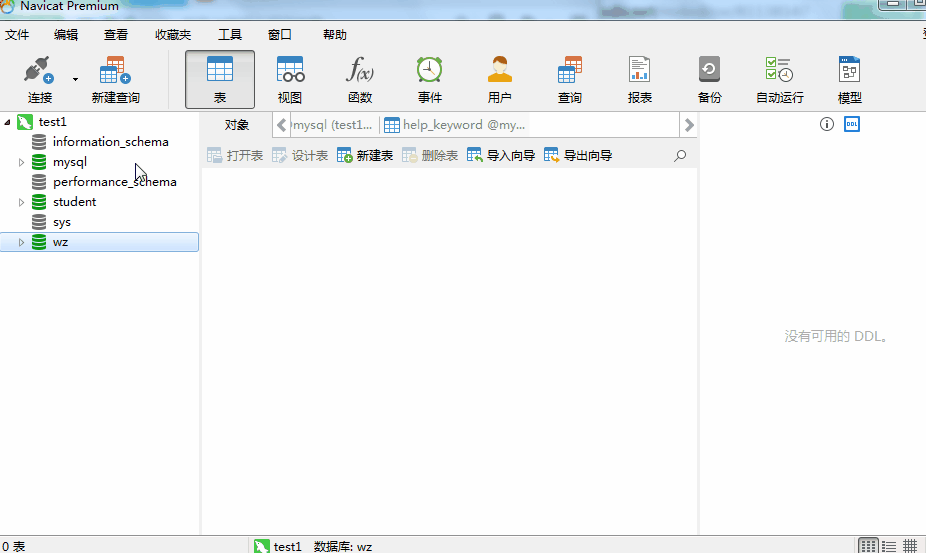Switch to the plain list view in the status bar
Viewport: 926px width, 553px height.
point(889,546)
